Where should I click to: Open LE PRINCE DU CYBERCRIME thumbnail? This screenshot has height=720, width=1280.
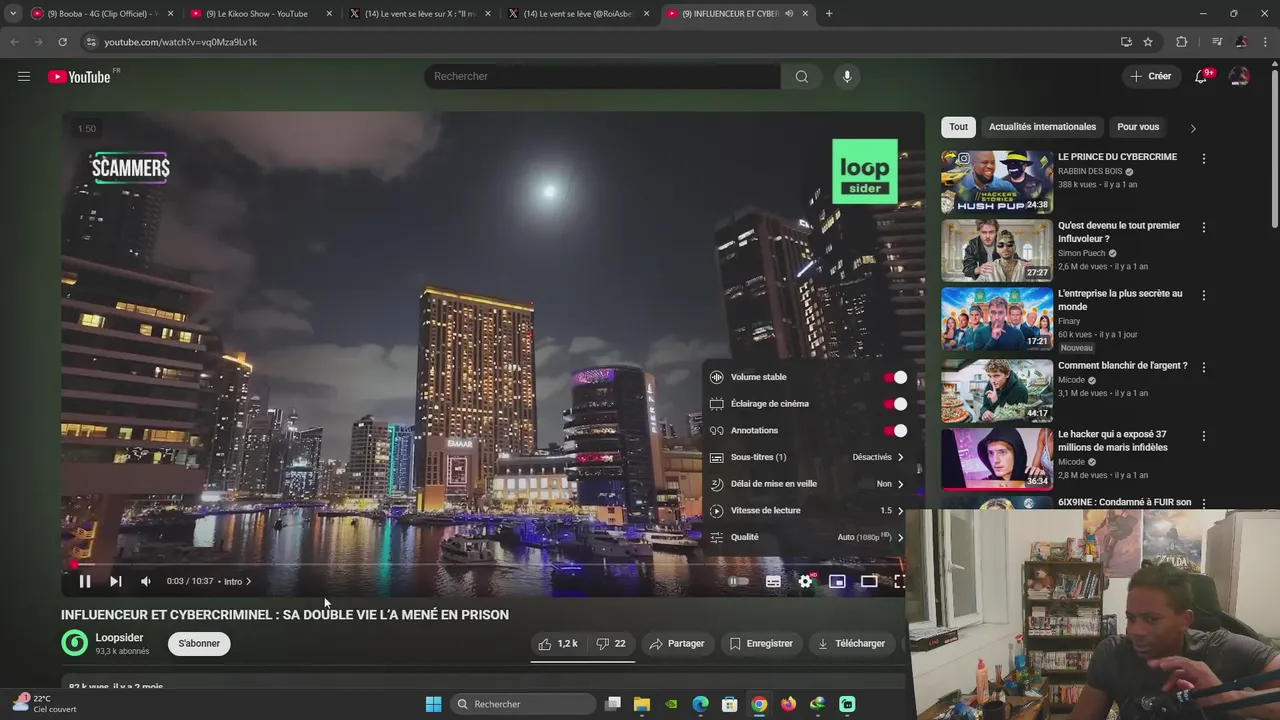(997, 182)
